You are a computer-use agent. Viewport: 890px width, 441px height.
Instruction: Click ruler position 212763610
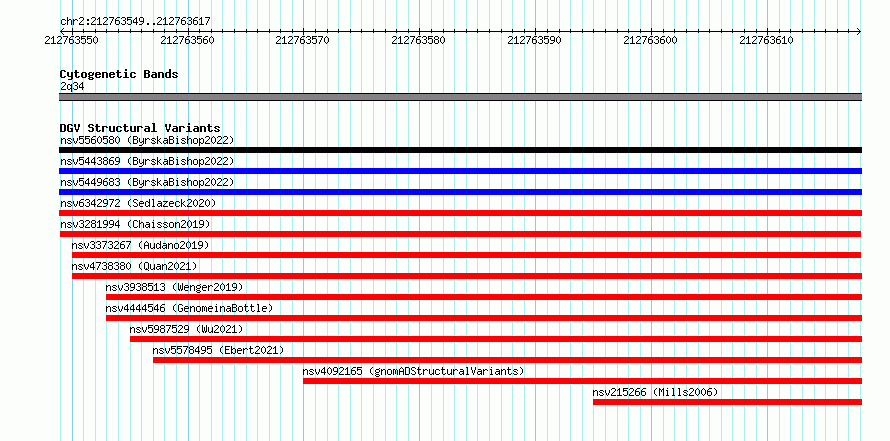[767, 40]
